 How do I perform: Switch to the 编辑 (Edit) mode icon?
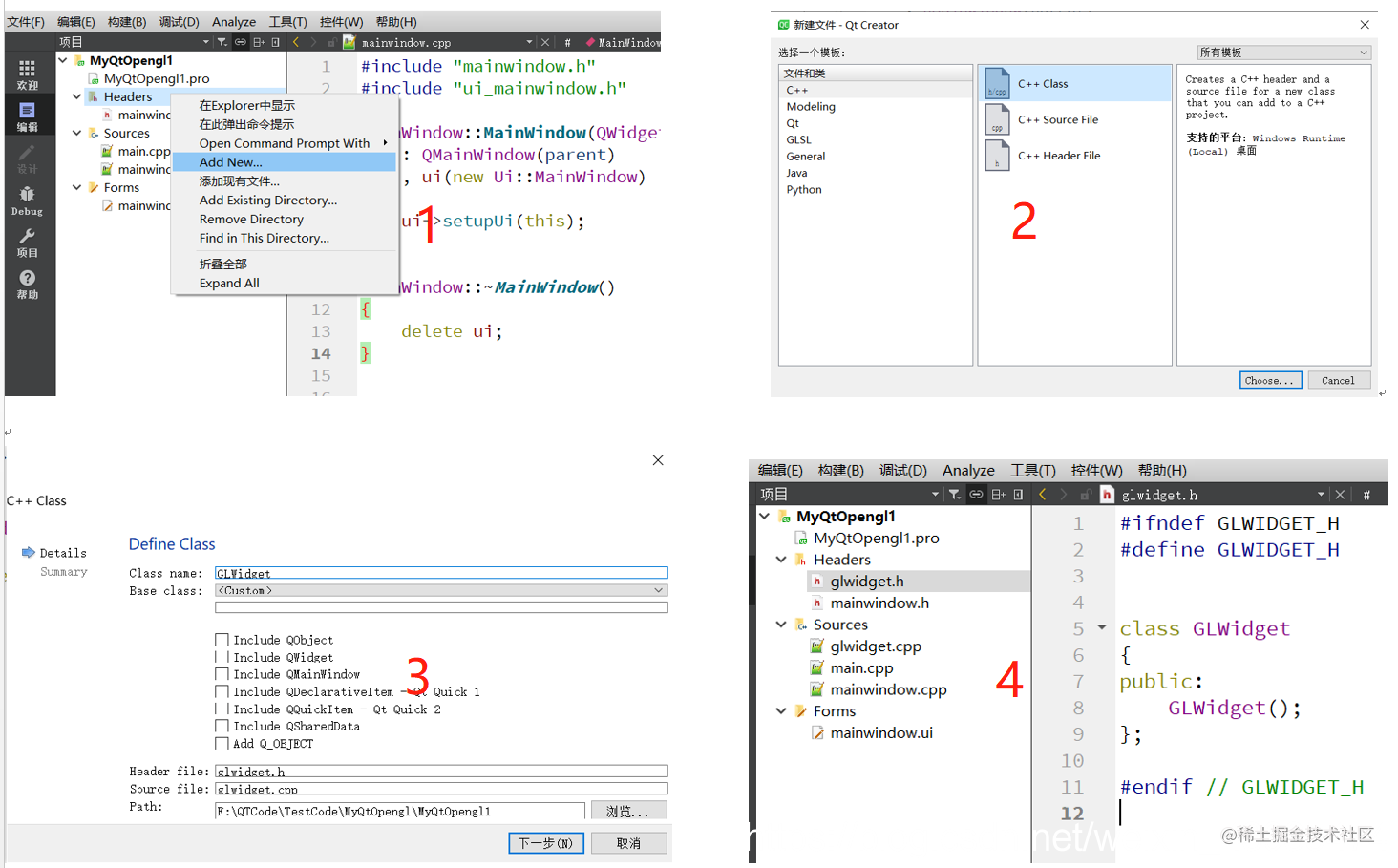tap(27, 116)
